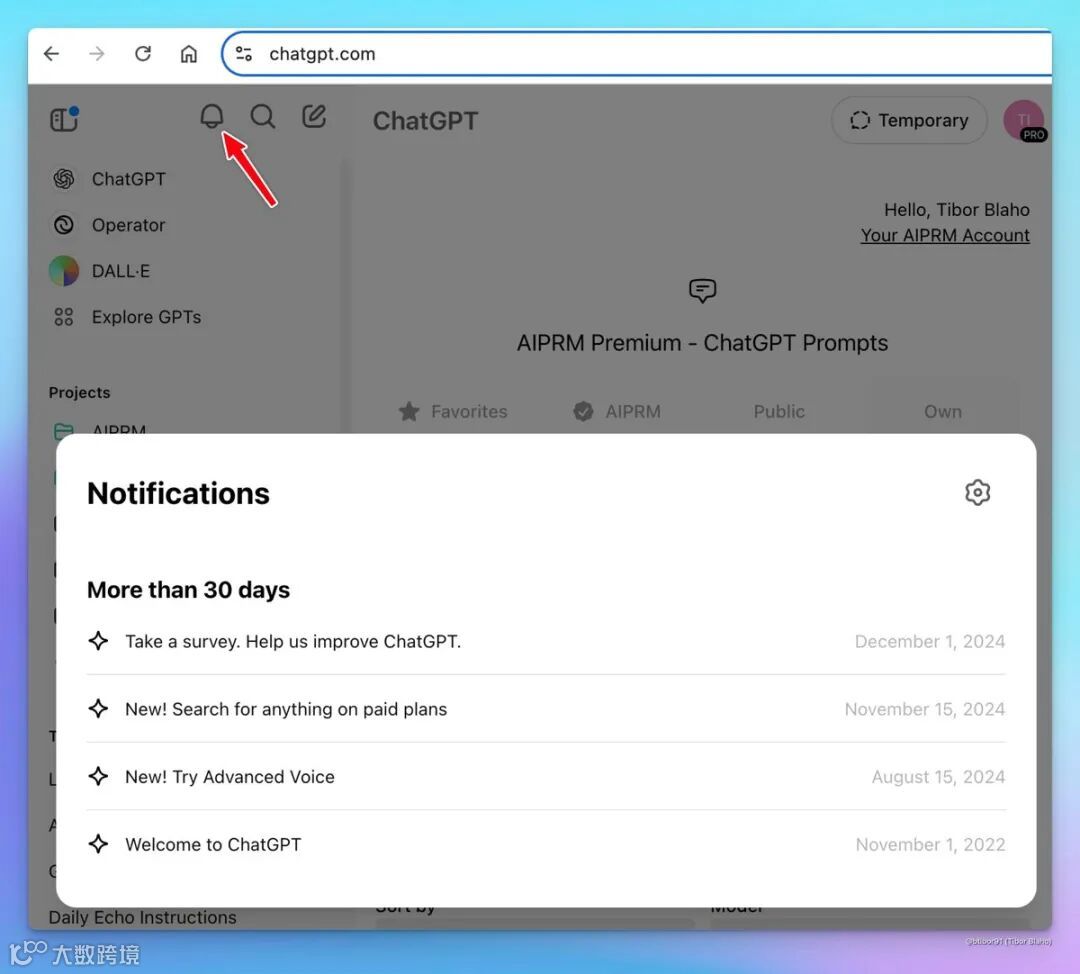Click the August 15, 2024 date
The image size is (1080, 974).
(938, 777)
